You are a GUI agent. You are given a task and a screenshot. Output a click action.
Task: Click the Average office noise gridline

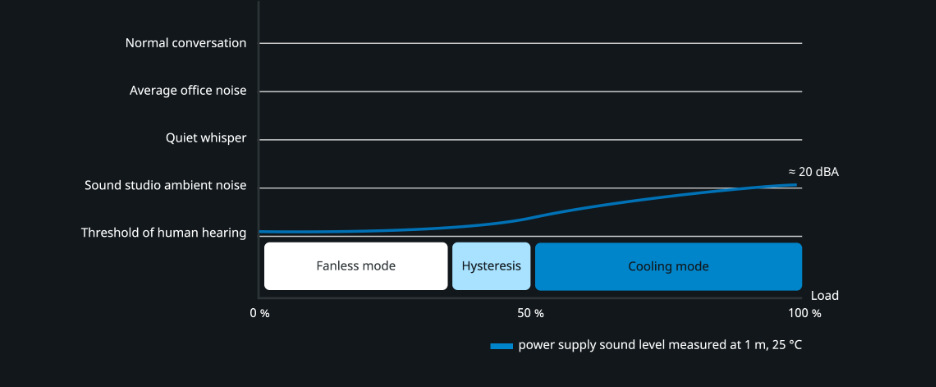point(531,91)
